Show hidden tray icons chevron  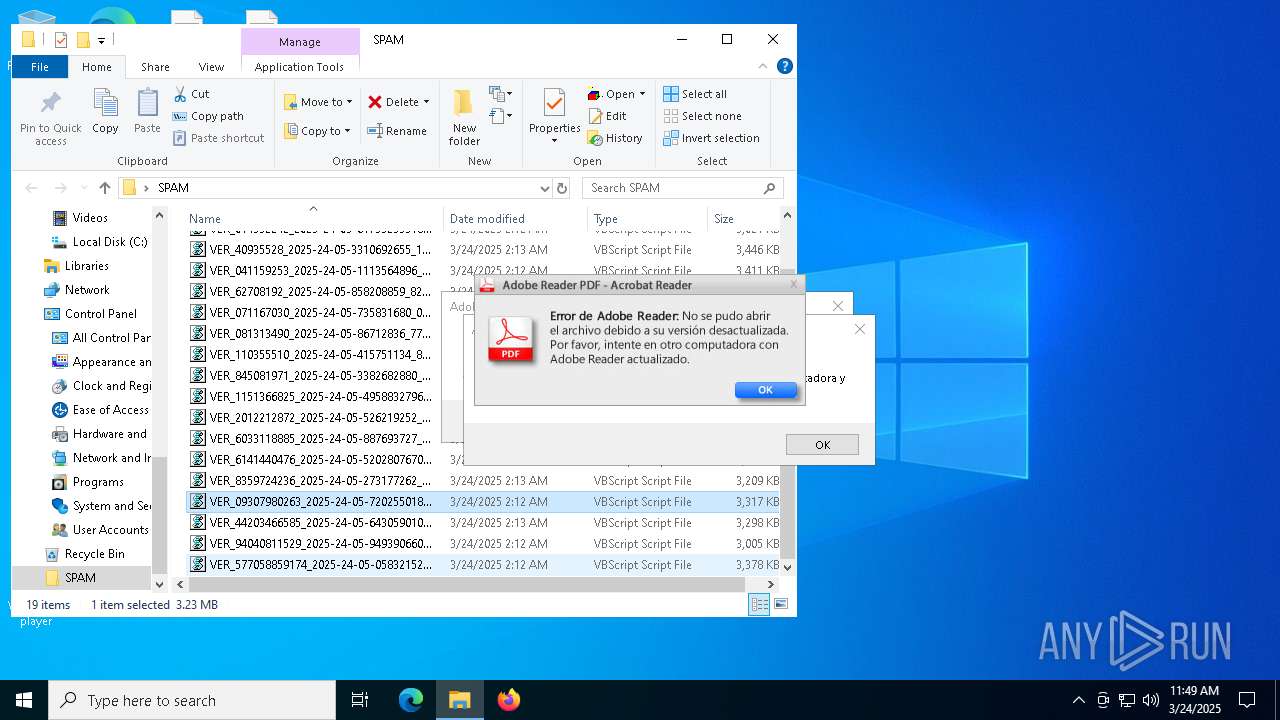1078,700
